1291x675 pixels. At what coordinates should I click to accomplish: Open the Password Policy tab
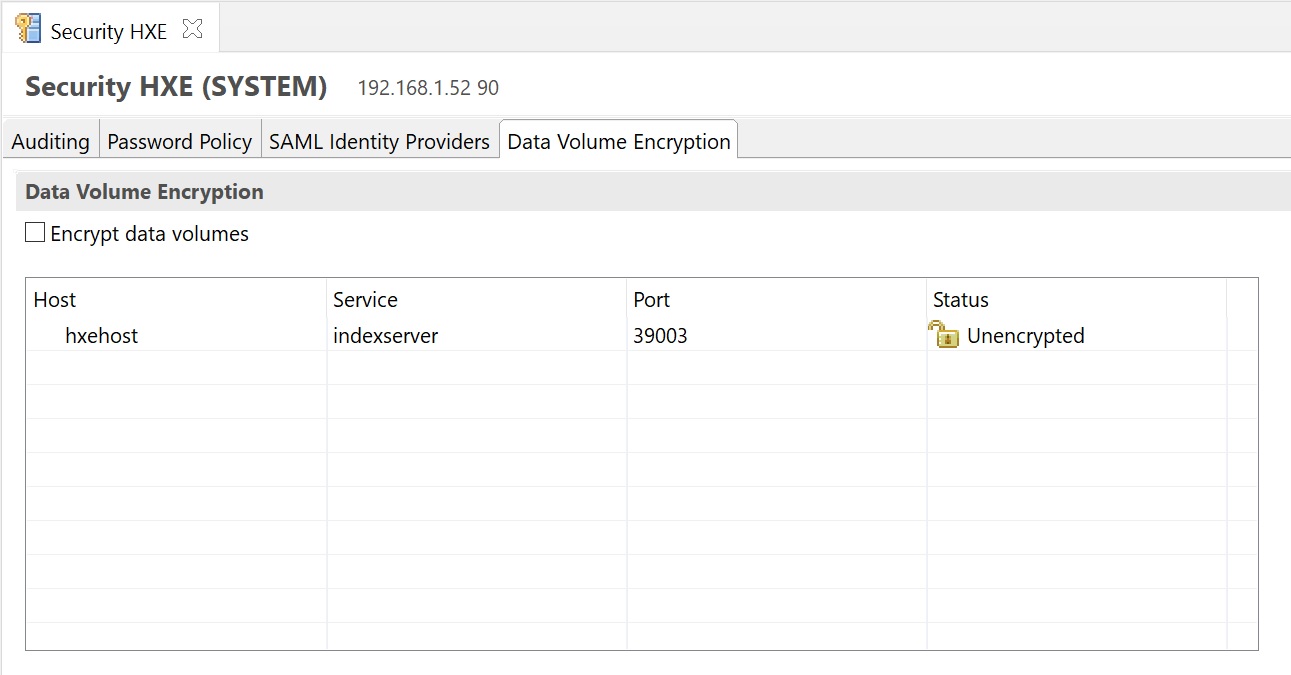coord(179,141)
